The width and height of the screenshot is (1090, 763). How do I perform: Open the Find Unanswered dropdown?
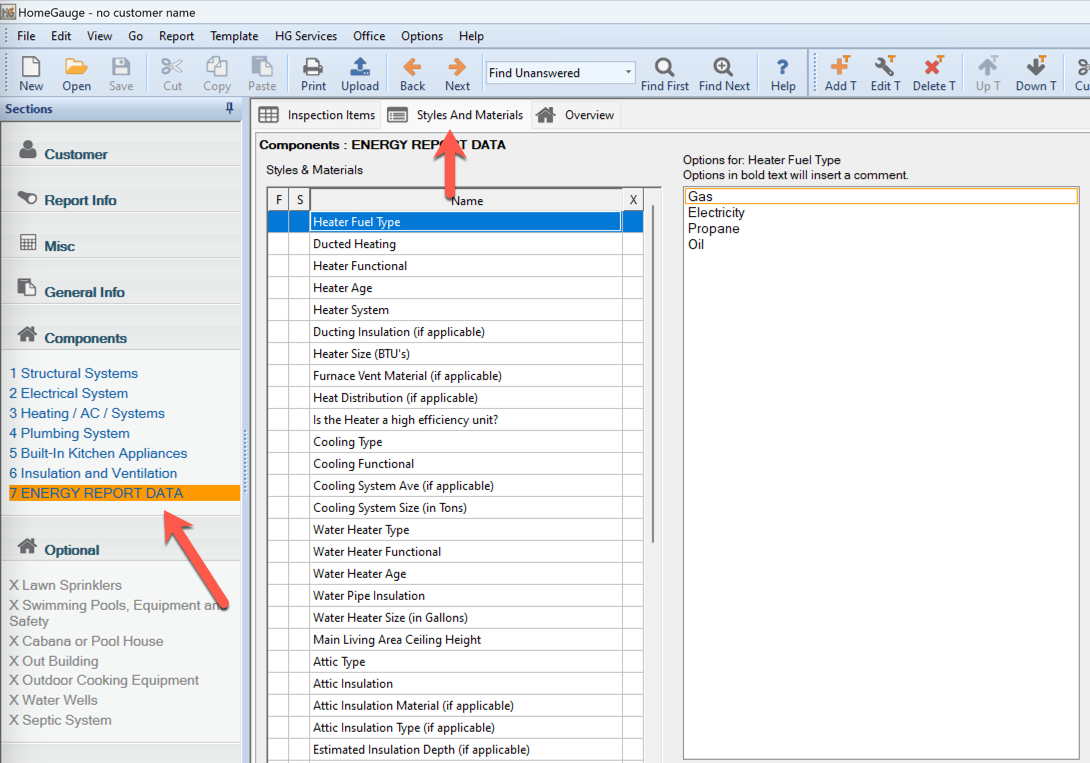[628, 72]
